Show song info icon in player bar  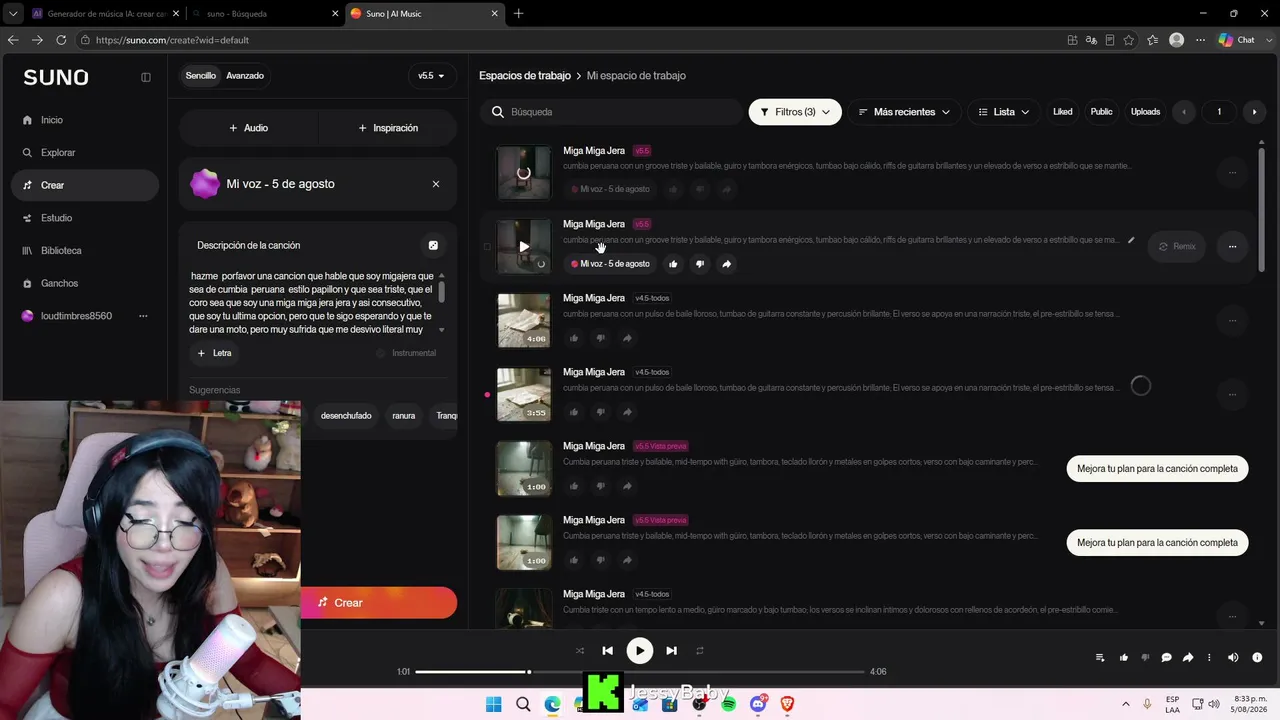pyautogui.click(x=1257, y=658)
